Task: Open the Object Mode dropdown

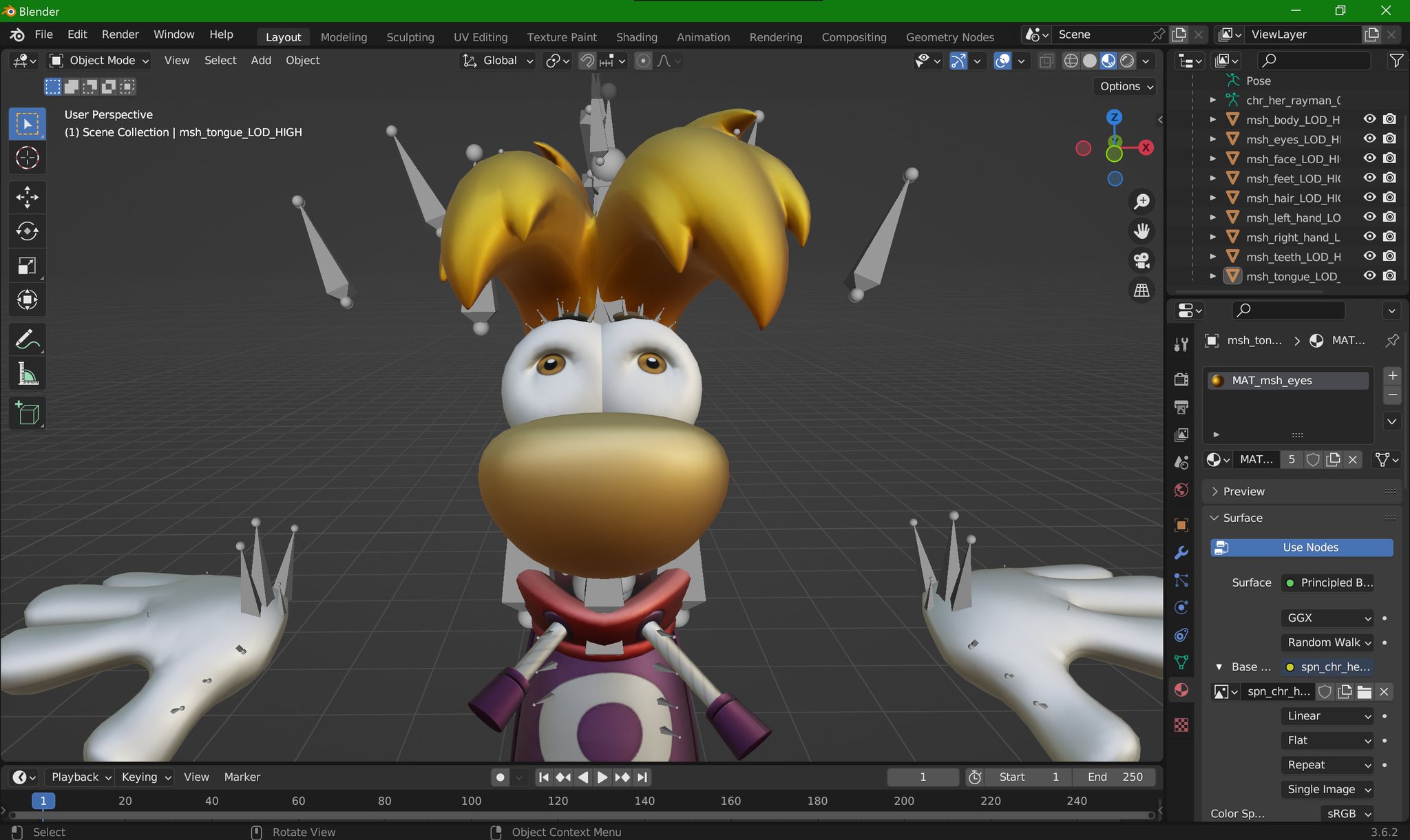Action: click(99, 61)
